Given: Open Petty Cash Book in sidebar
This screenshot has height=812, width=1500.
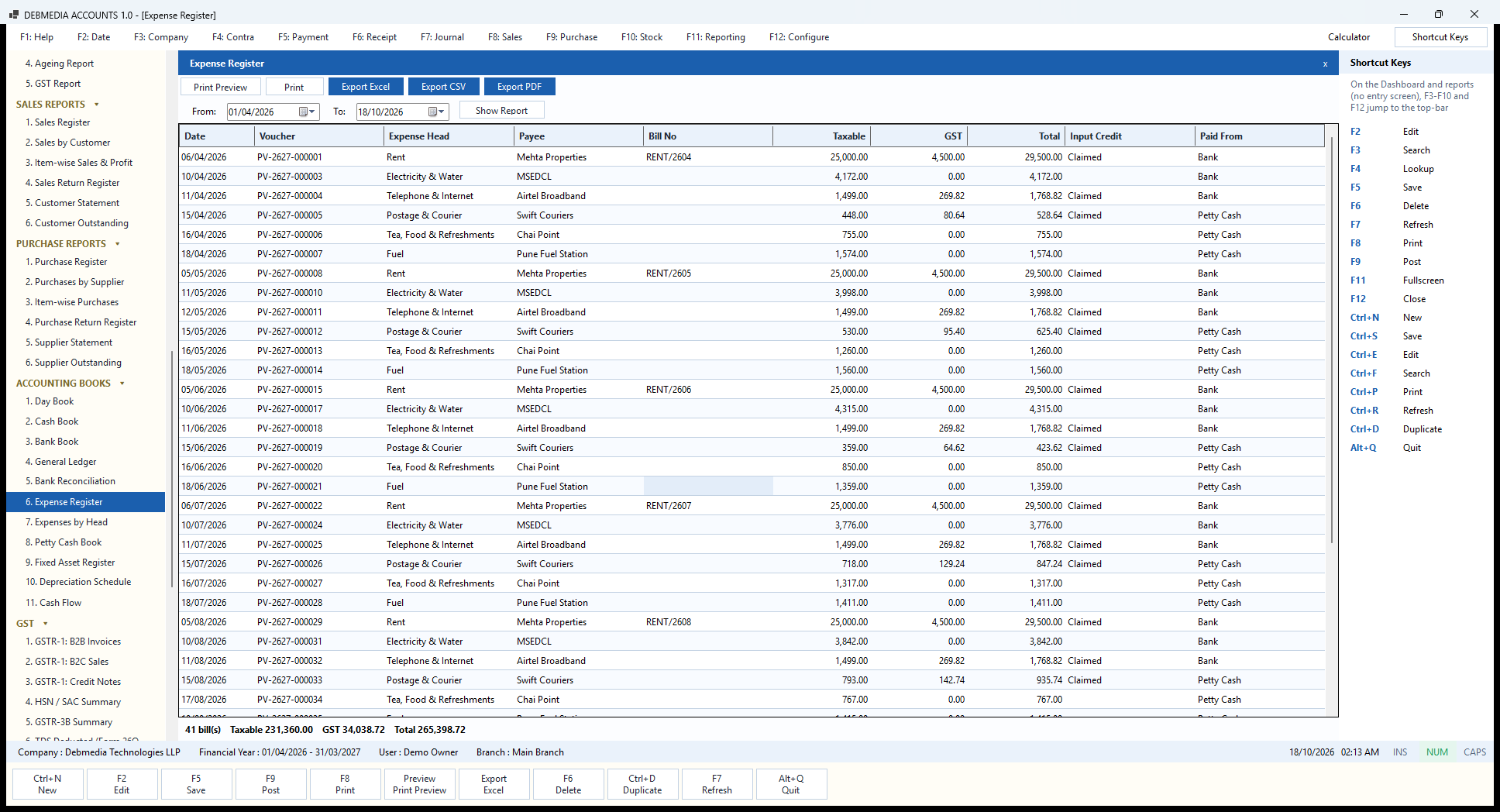Looking at the screenshot, I should coord(68,542).
